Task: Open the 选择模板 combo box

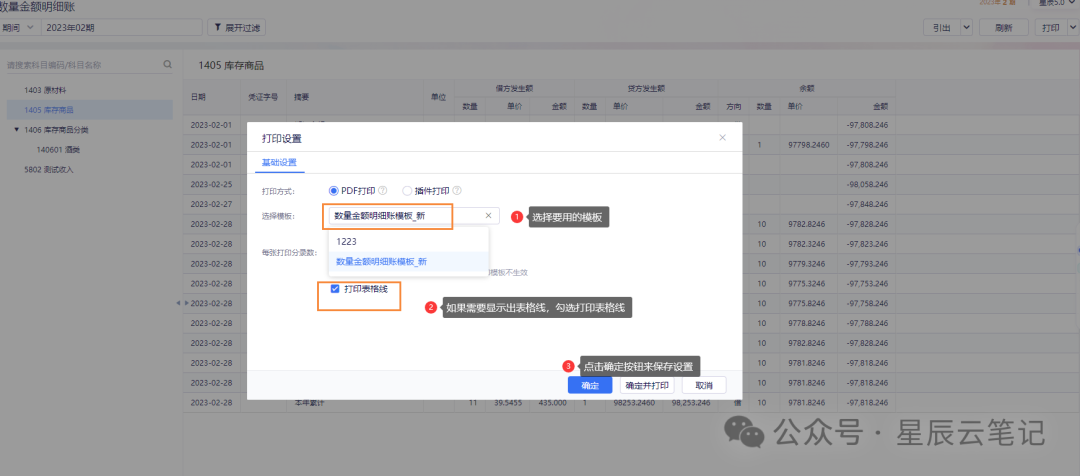Action: point(414,216)
